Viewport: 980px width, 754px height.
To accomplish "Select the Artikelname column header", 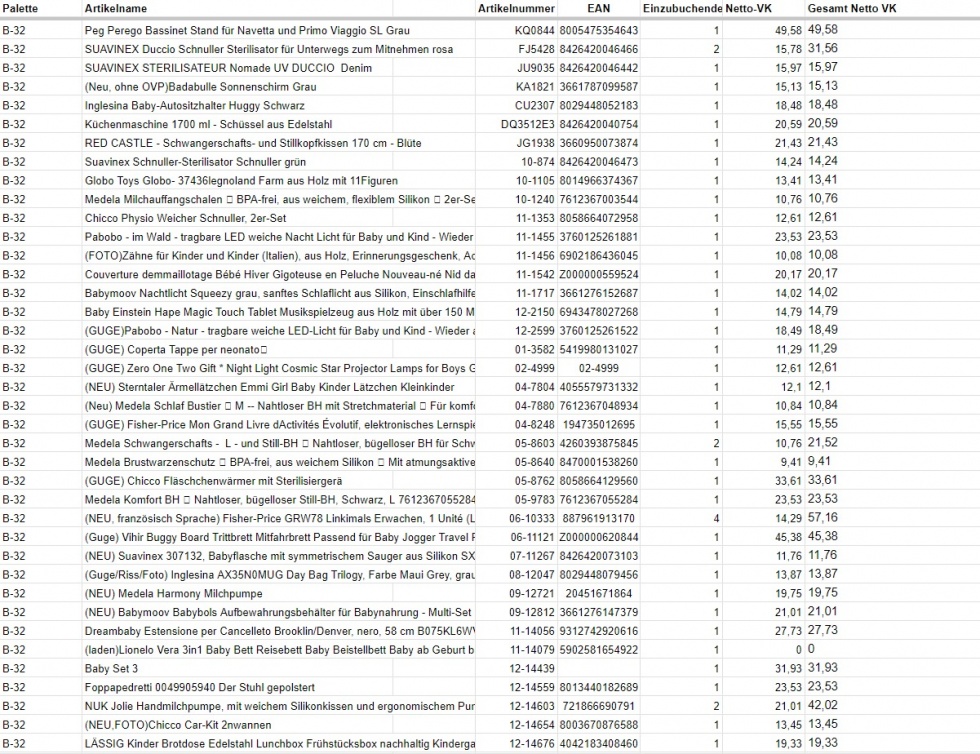I will coord(116,9).
